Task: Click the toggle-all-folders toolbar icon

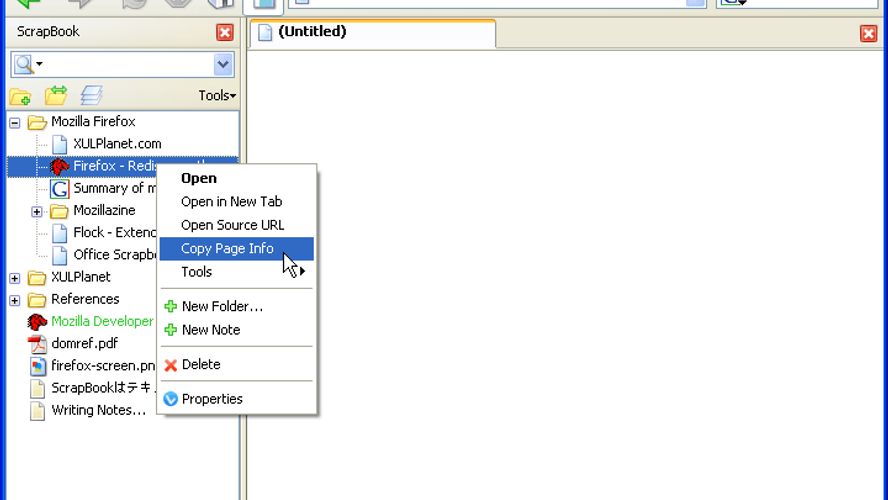Action: pyautogui.click(x=56, y=95)
